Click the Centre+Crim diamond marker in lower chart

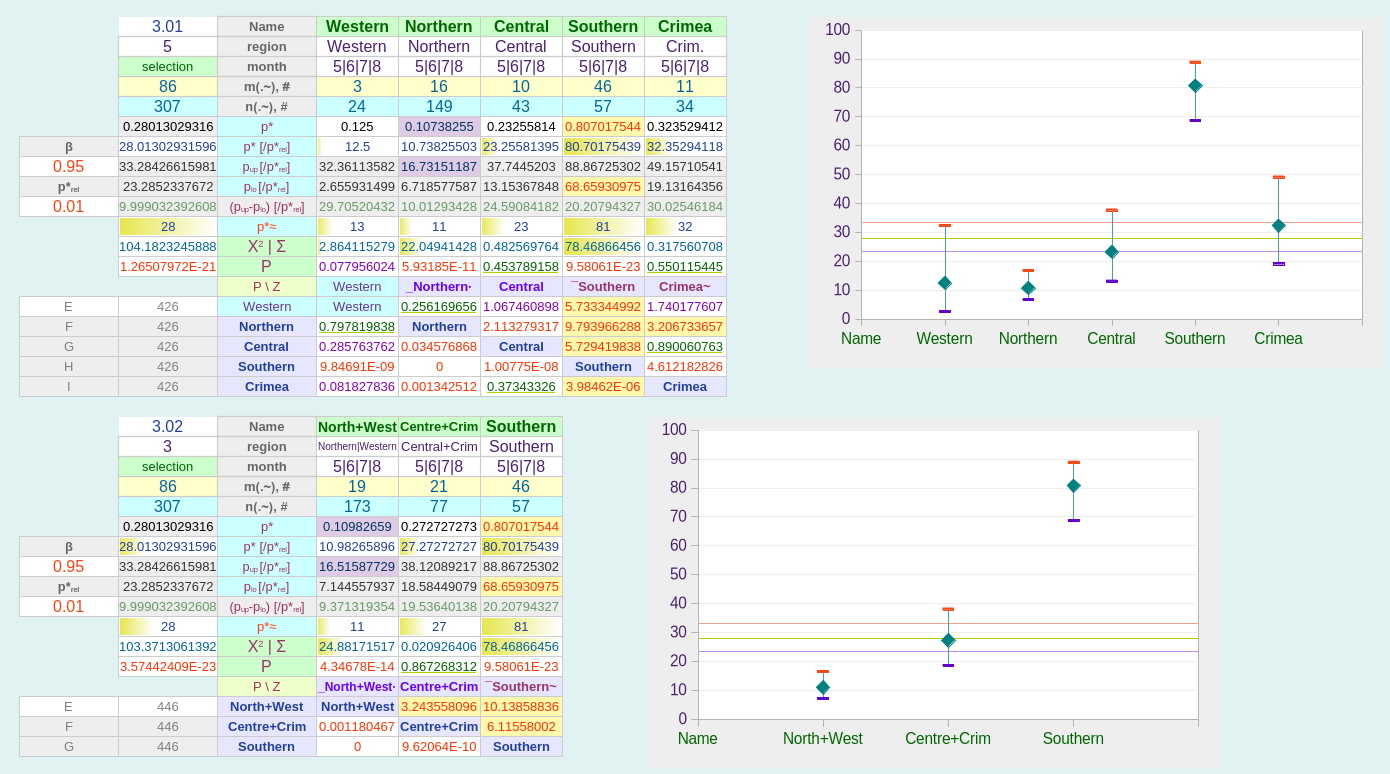(x=948, y=640)
